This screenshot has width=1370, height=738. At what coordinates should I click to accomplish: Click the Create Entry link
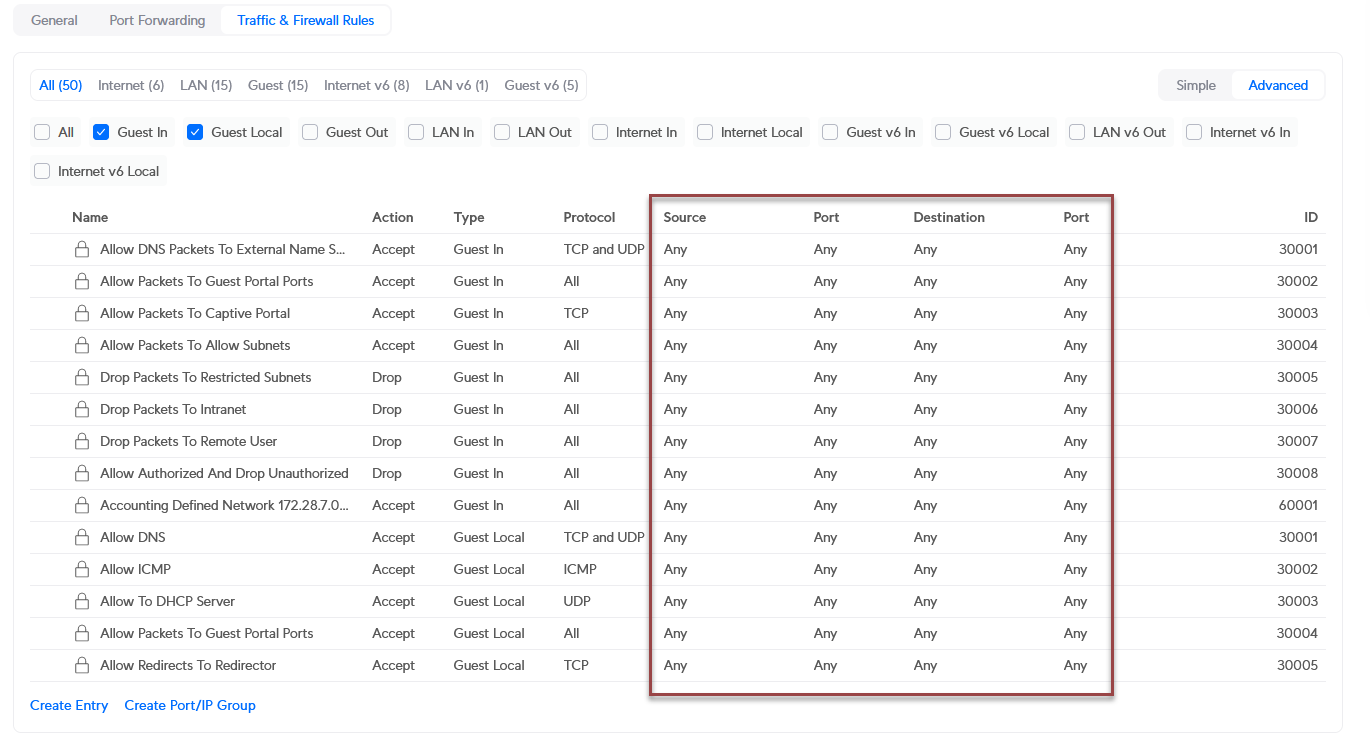tap(69, 705)
